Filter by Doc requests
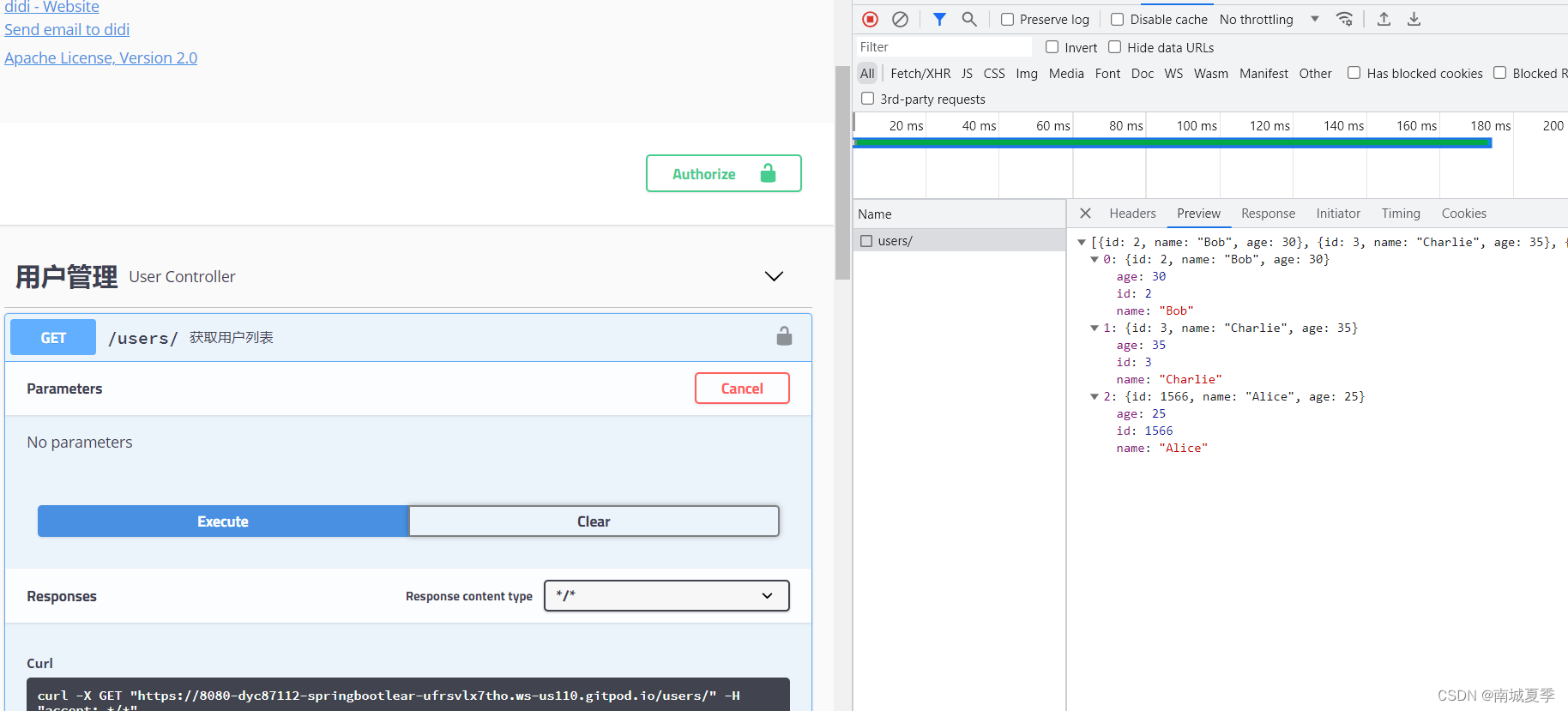 [1143, 74]
